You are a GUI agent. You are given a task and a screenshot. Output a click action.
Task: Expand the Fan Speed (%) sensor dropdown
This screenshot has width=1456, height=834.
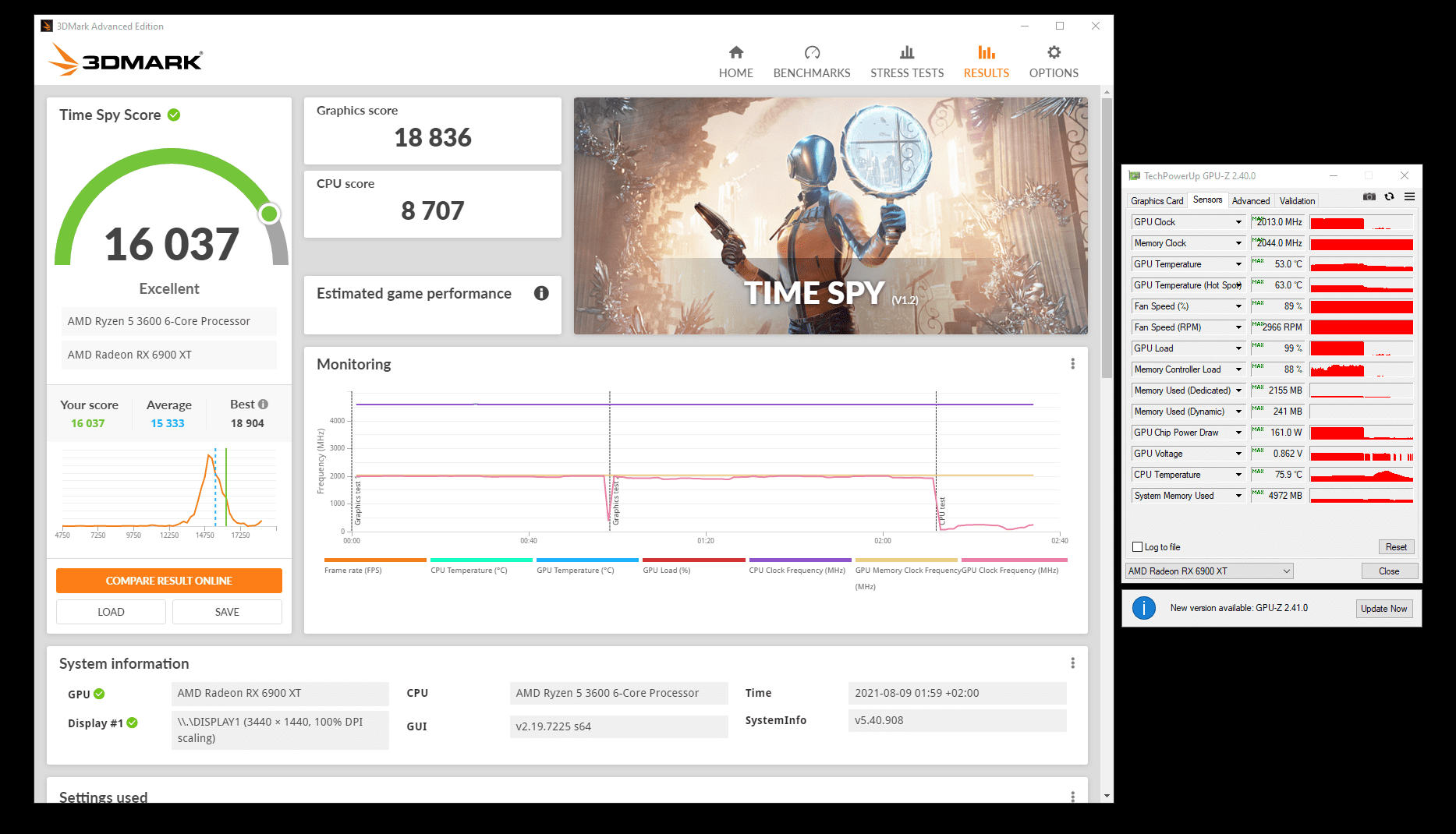click(x=1238, y=306)
